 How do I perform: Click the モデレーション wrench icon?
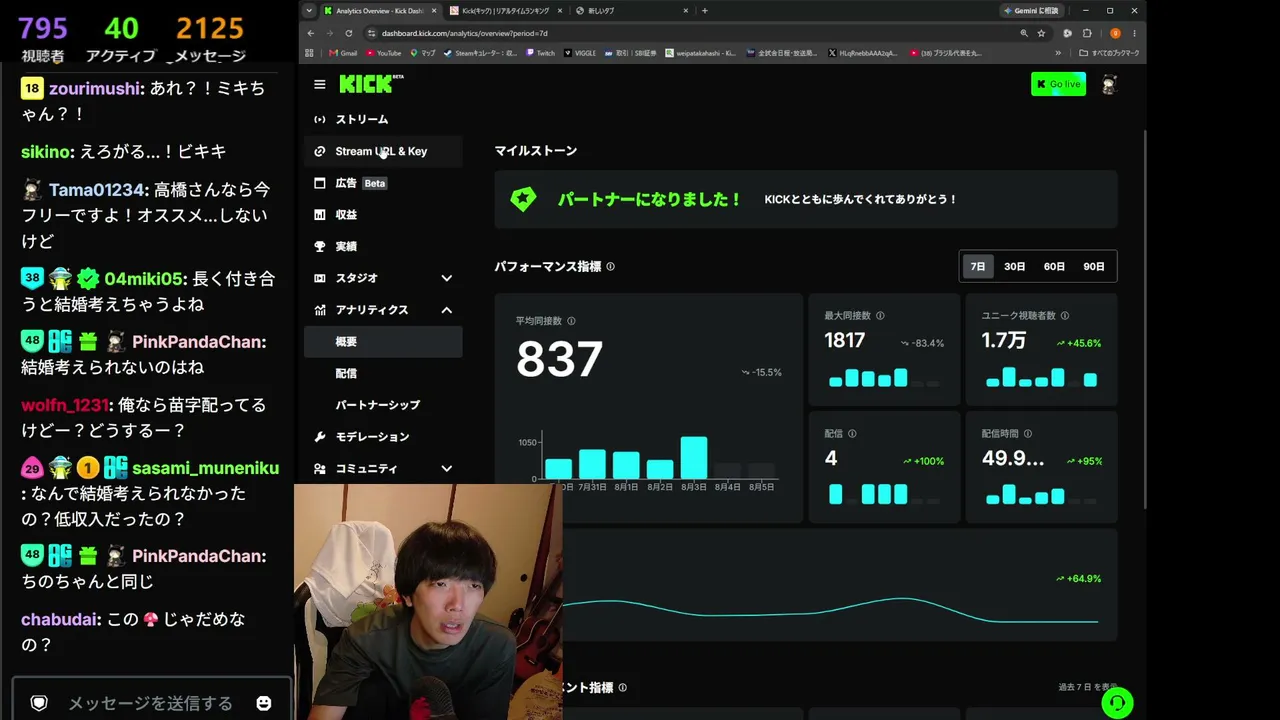[x=320, y=437]
